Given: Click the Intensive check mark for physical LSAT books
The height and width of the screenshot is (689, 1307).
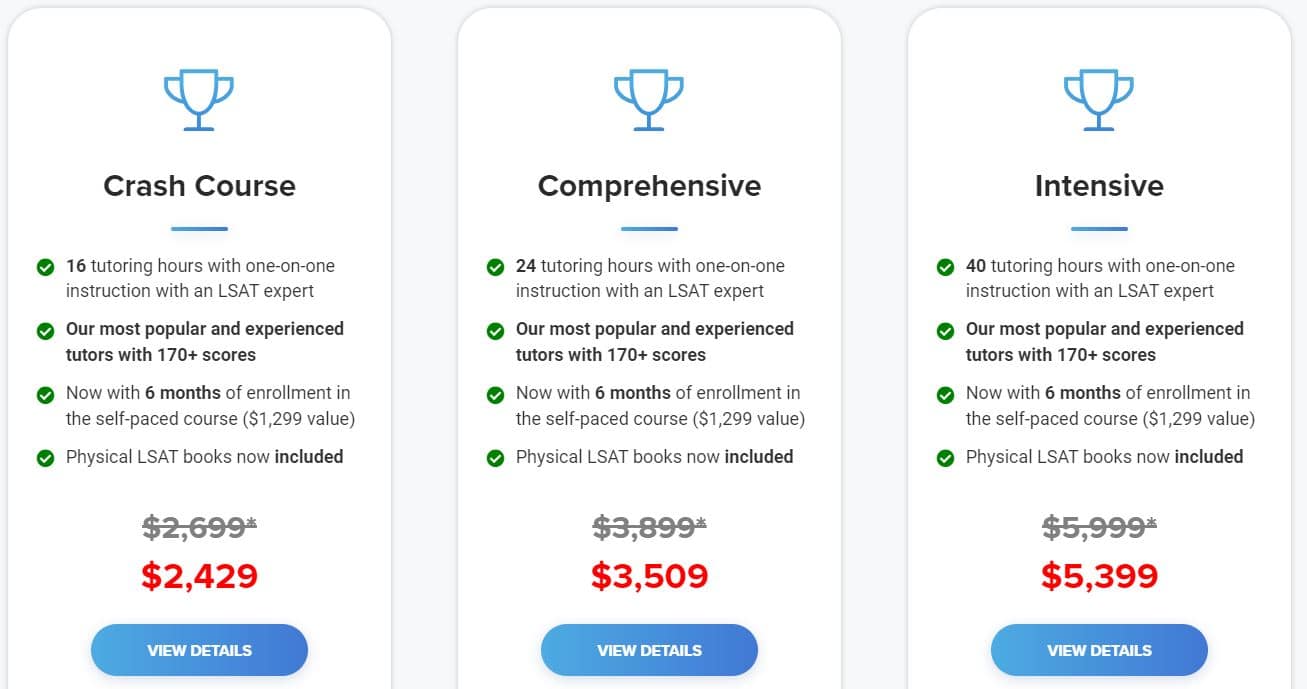Looking at the screenshot, I should 945,458.
